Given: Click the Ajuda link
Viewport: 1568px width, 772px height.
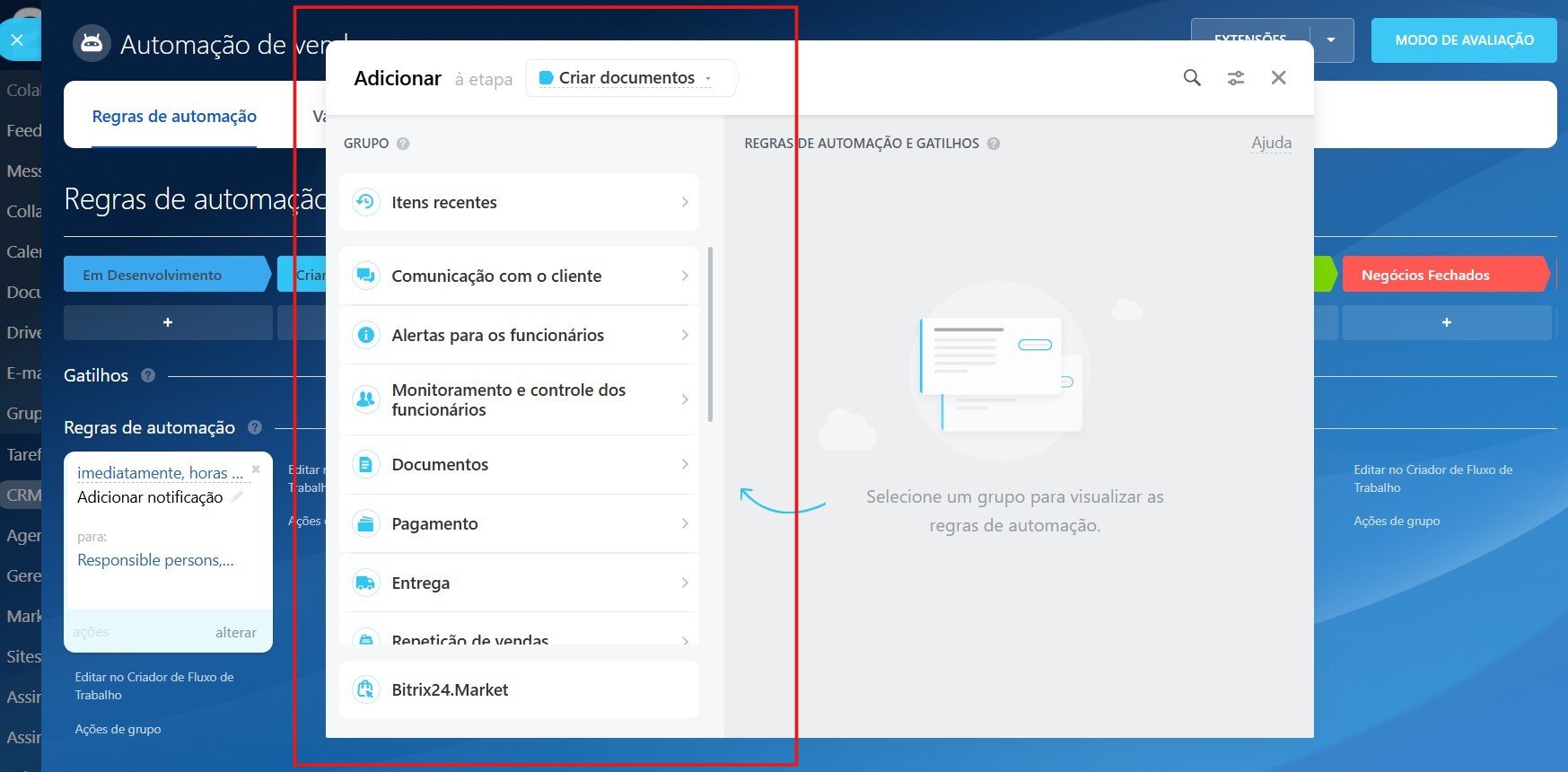Looking at the screenshot, I should (1271, 143).
